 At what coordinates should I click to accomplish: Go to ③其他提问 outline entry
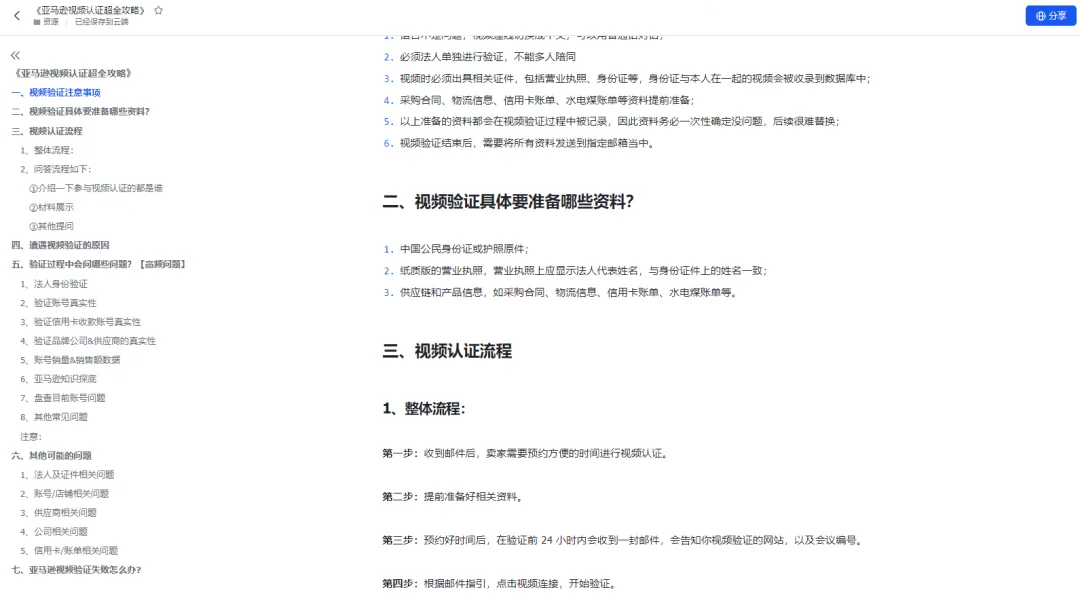51,226
